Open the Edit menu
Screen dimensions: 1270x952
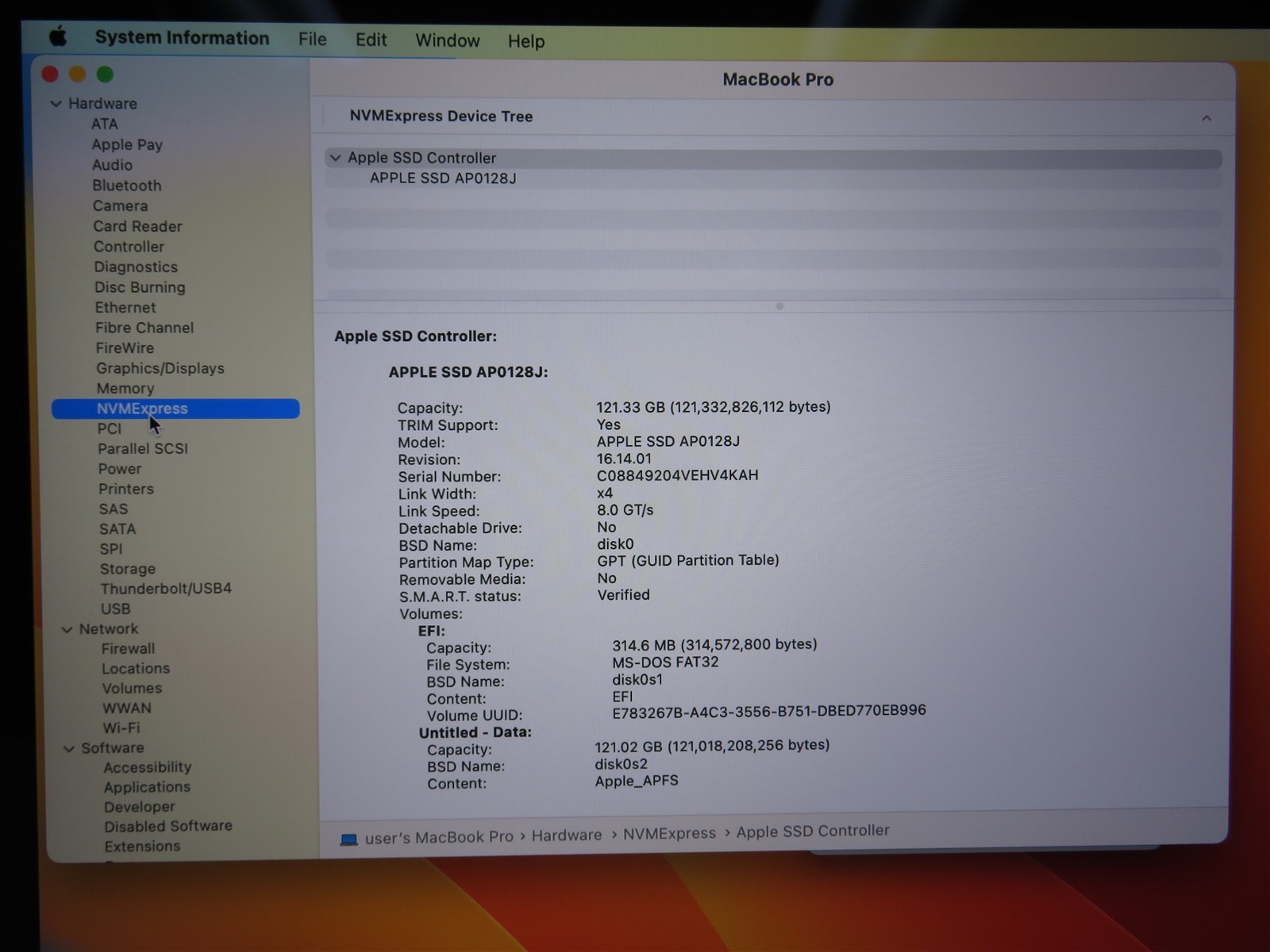point(371,40)
